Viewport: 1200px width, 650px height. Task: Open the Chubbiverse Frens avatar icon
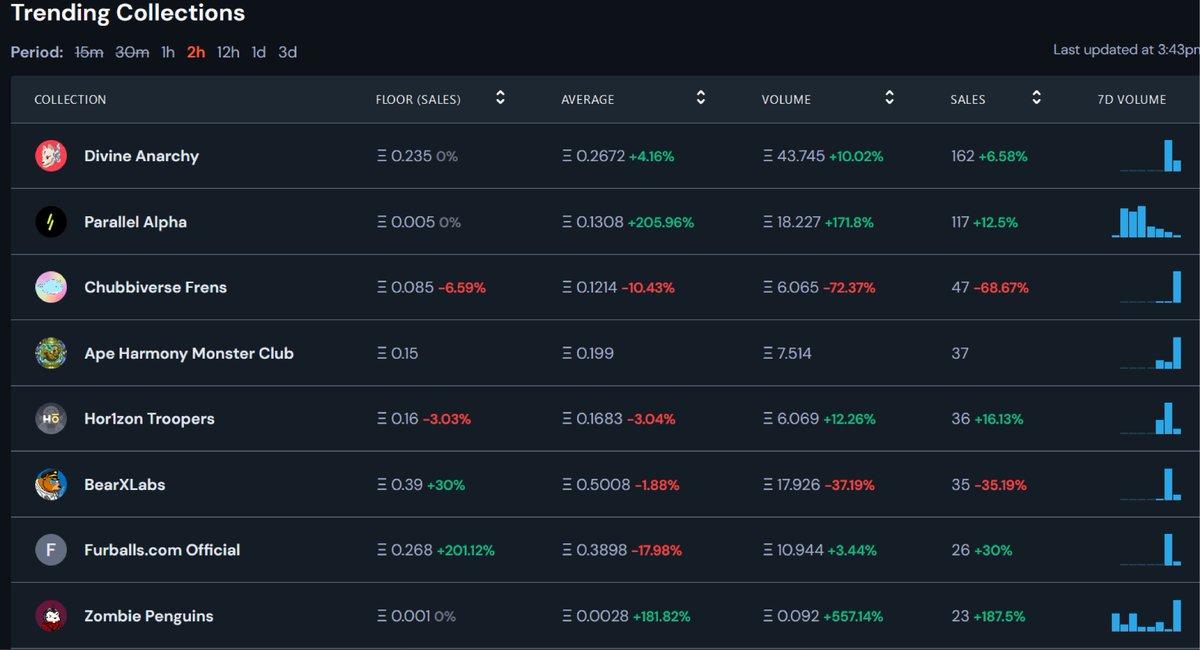tap(51, 287)
